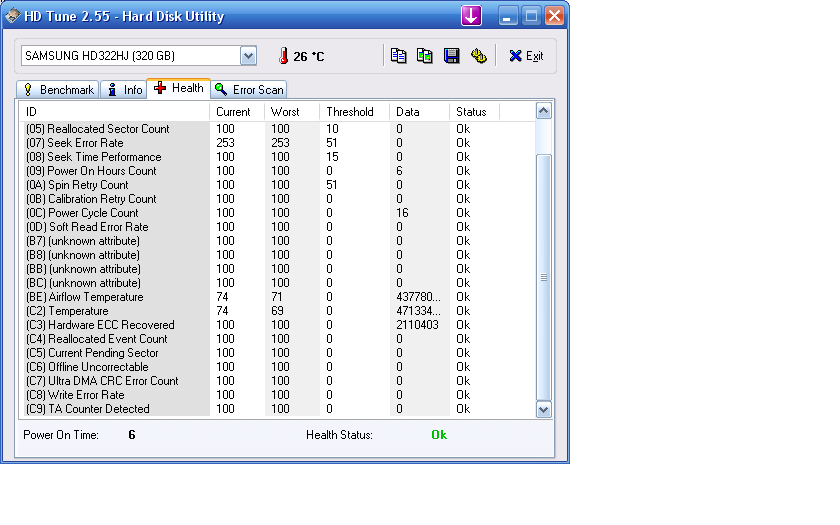
Task: Select the (0D) Soft Read Error Rate row
Action: (278, 227)
